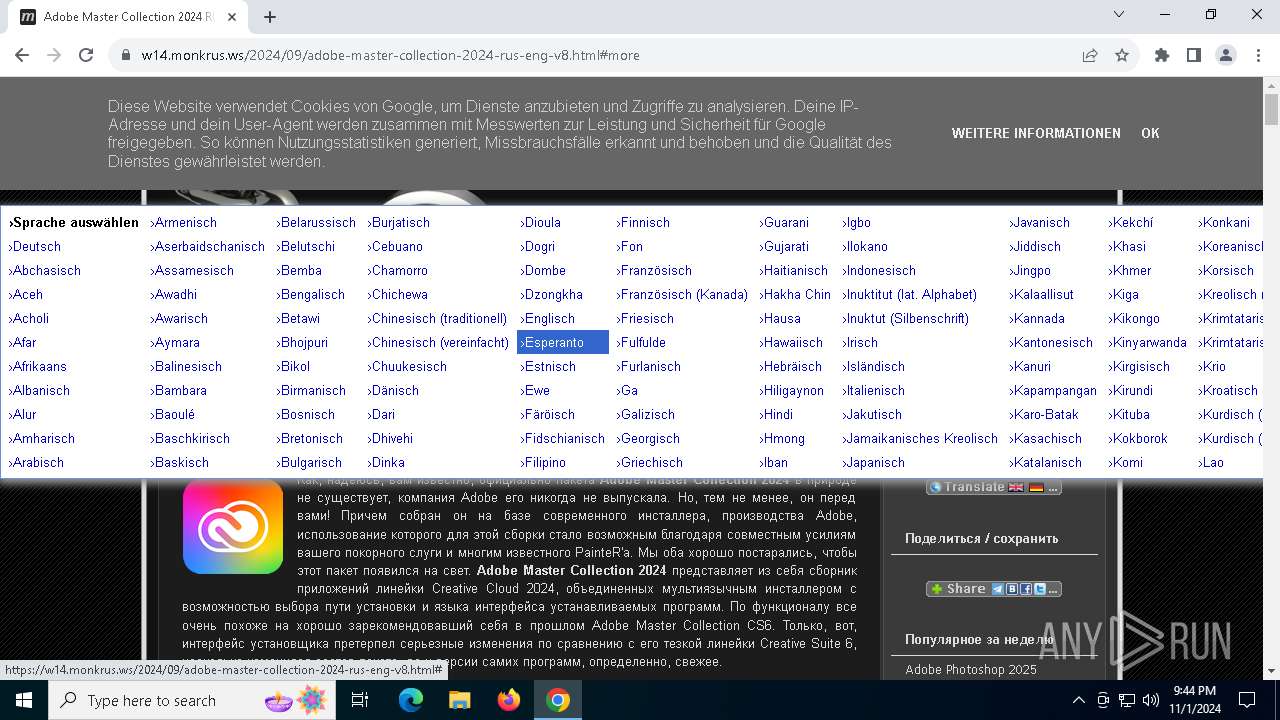Select Albanisch language
Image resolution: width=1280 pixels, height=720 pixels.
(x=39, y=390)
